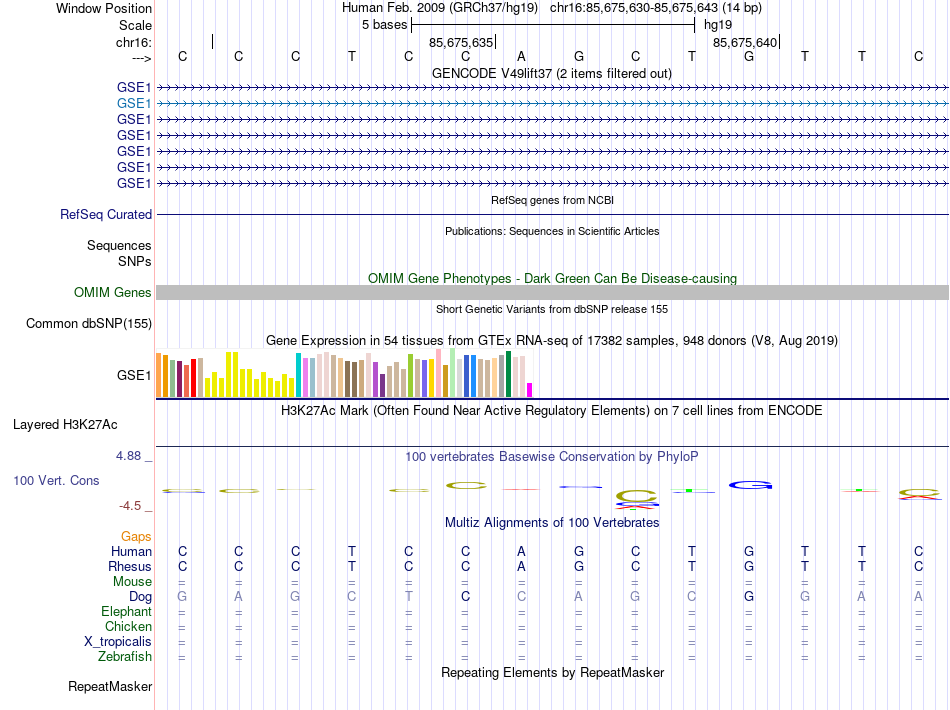This screenshot has width=950, height=710.
Task: Click the GSE1 label beside expression chart
Action: tap(134, 376)
